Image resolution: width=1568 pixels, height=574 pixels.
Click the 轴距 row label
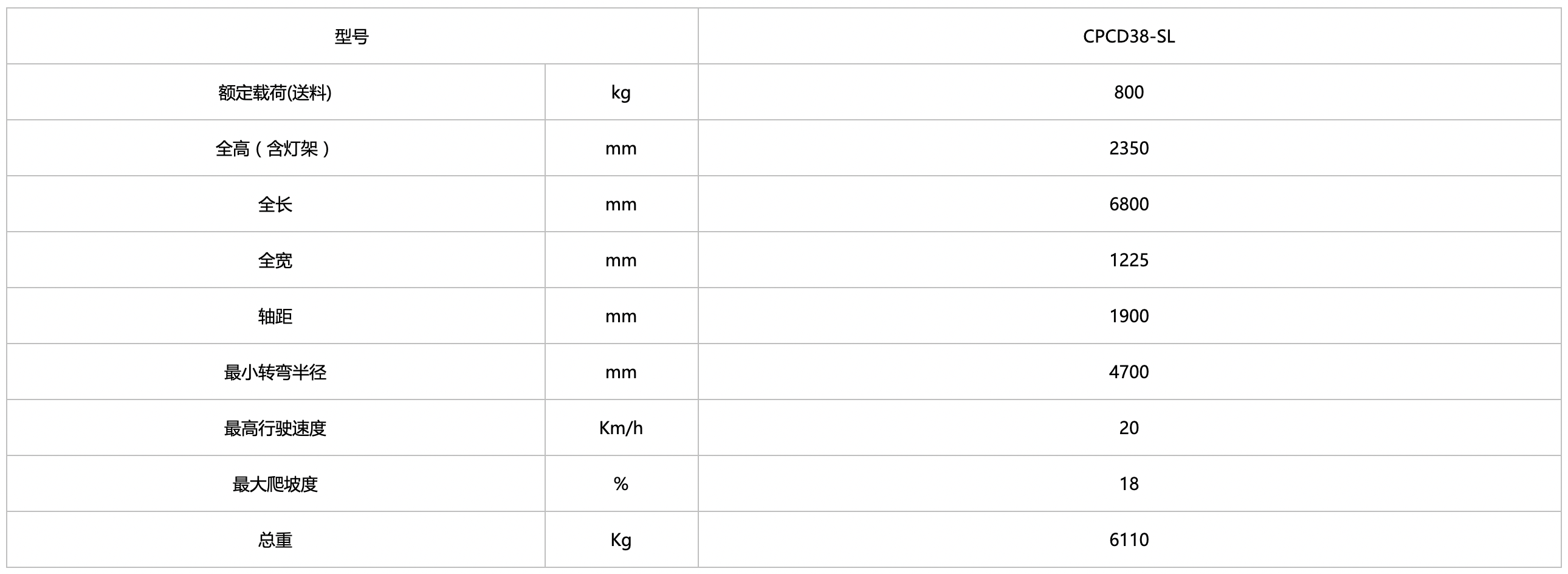click(x=275, y=317)
